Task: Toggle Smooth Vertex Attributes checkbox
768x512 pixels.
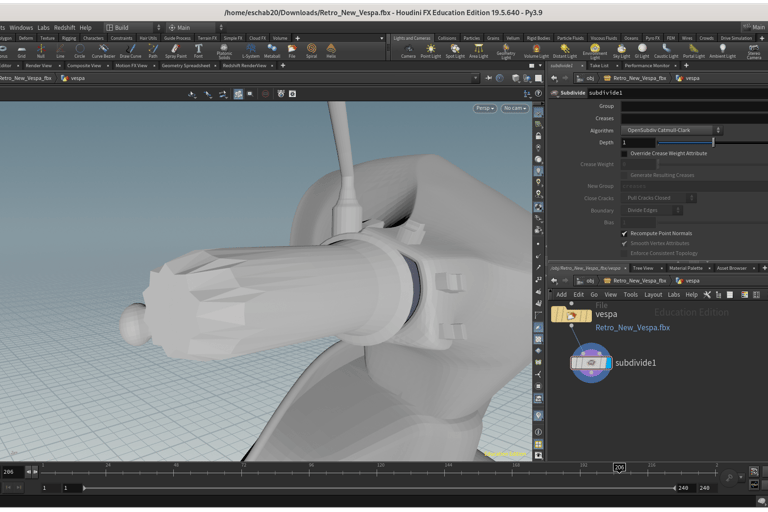Action: point(625,243)
